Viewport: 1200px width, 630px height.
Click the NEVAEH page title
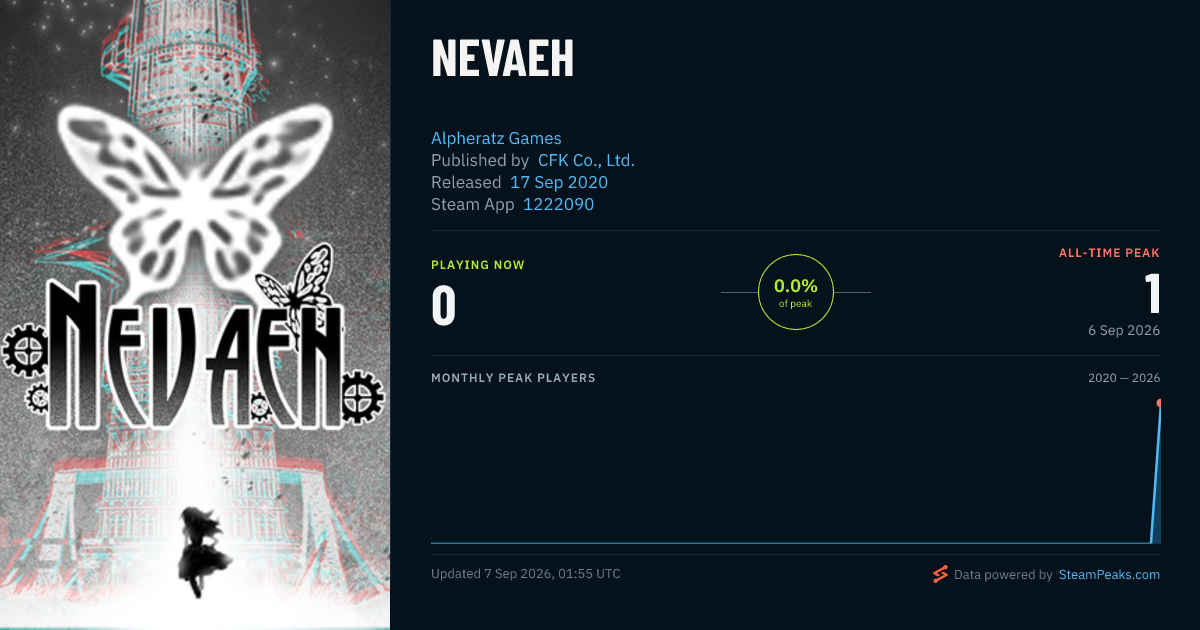(503, 59)
